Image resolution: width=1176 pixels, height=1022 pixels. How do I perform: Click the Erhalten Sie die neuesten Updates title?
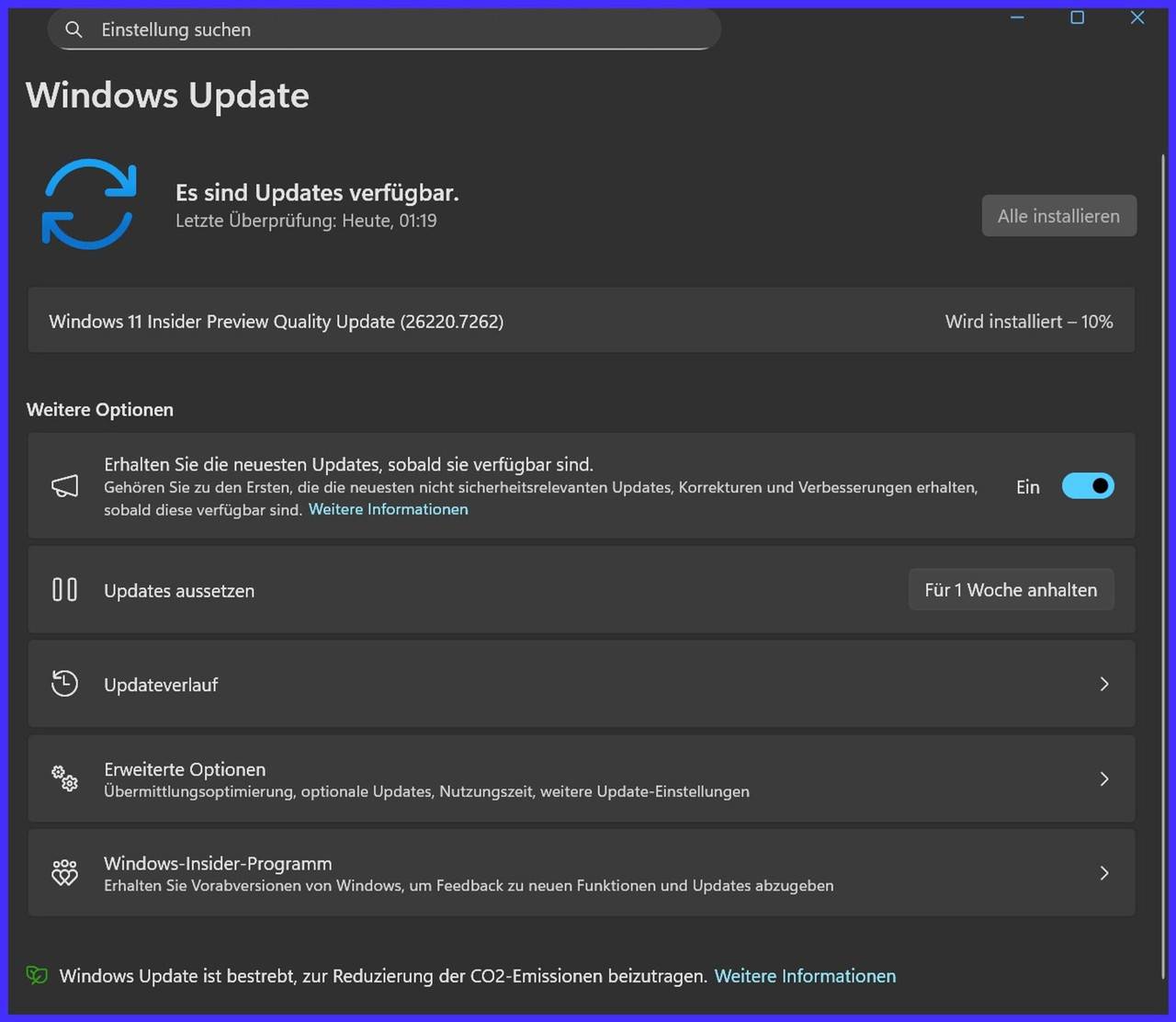(x=348, y=464)
